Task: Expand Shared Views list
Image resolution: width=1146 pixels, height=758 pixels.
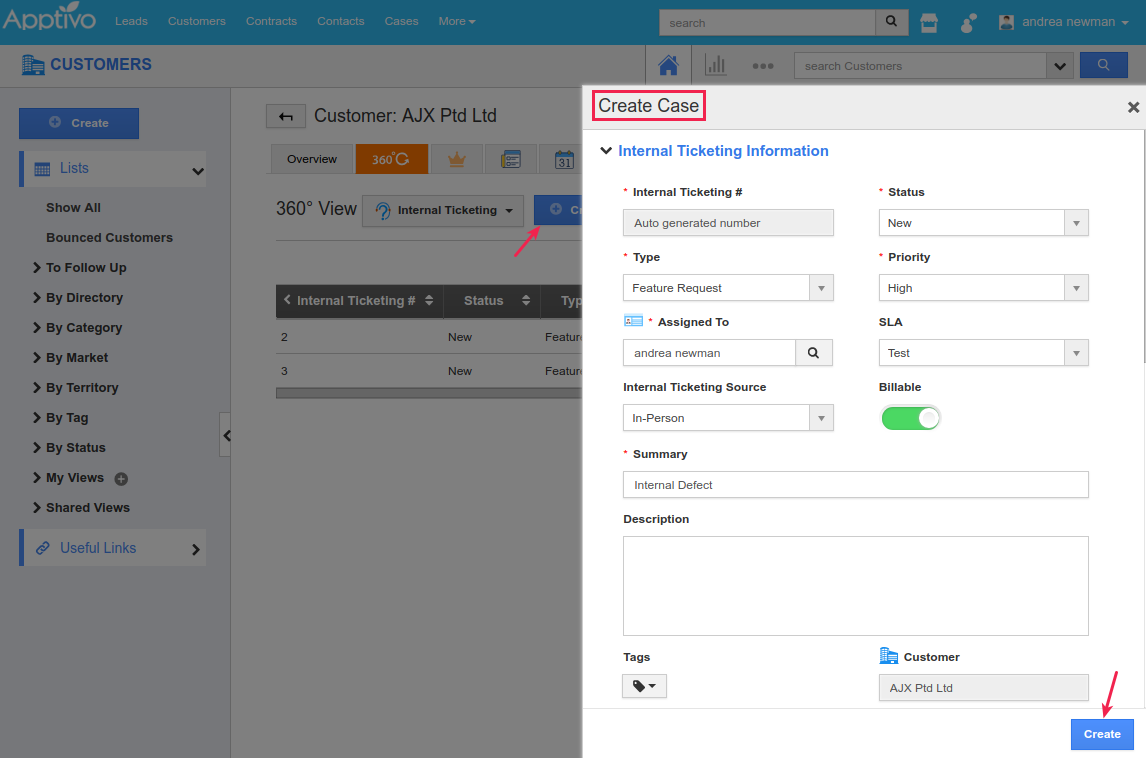Action: tap(37, 507)
